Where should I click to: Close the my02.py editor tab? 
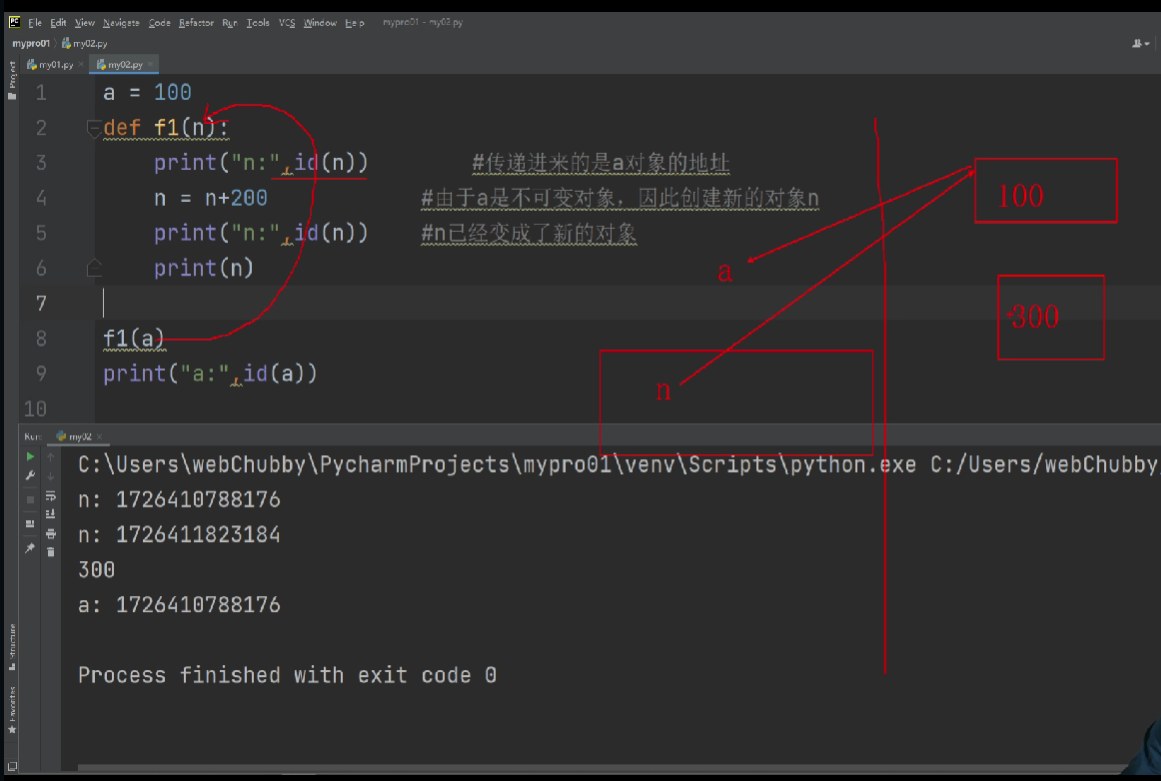coord(150,65)
